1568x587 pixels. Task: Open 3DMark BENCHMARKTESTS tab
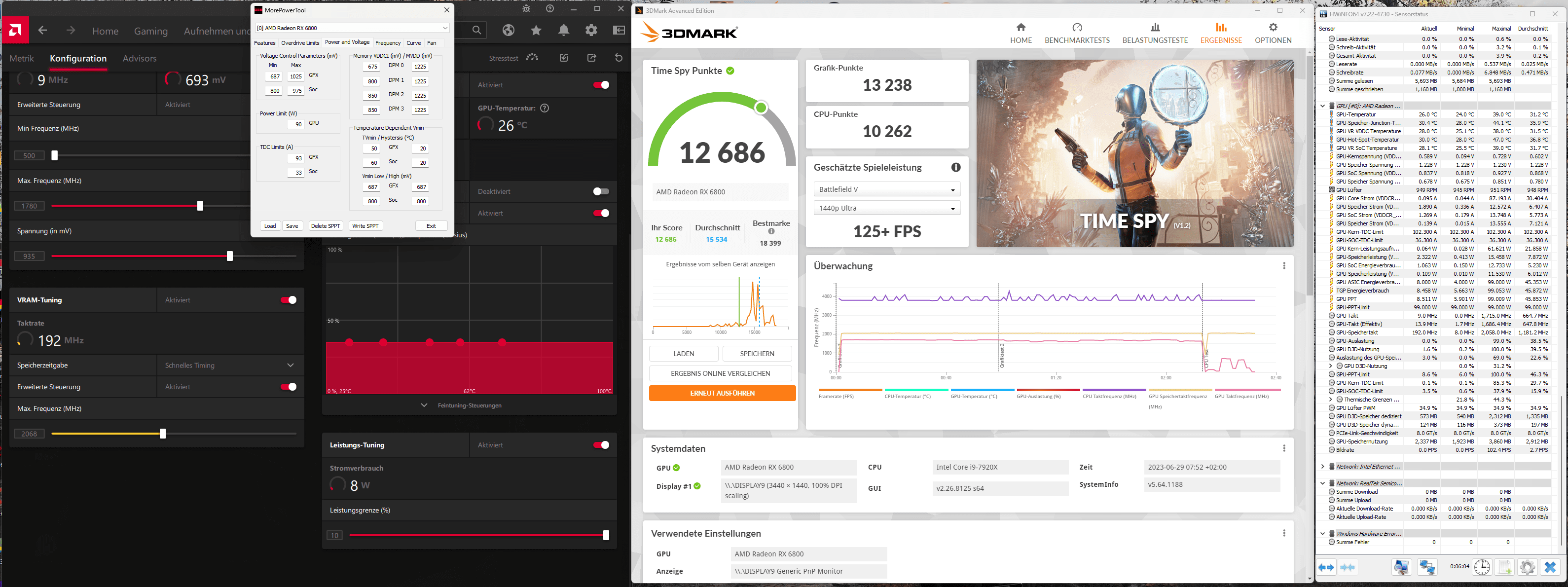coord(1077,34)
